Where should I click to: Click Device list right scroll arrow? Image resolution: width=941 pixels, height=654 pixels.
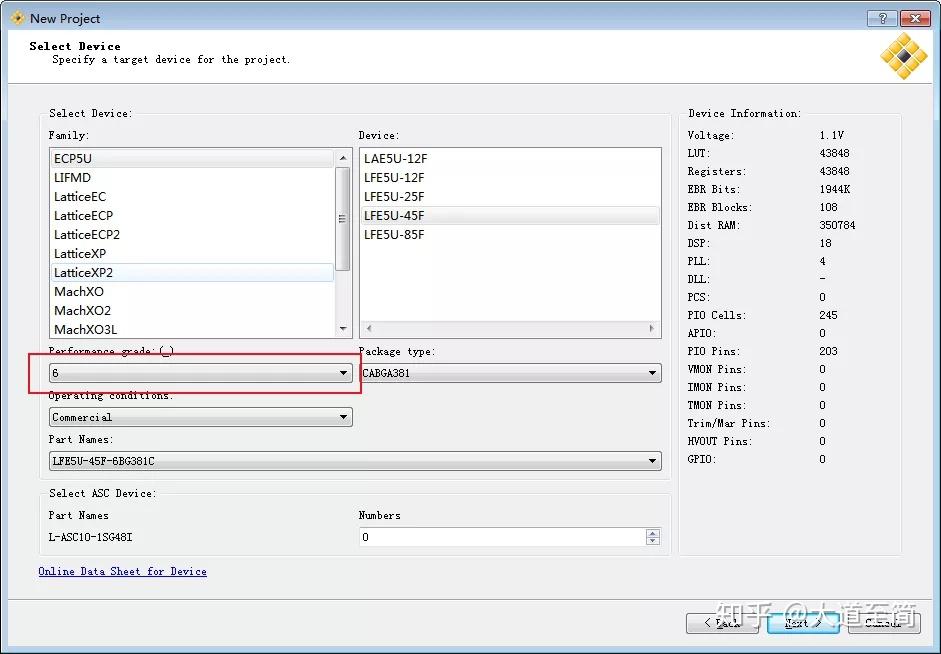click(652, 328)
